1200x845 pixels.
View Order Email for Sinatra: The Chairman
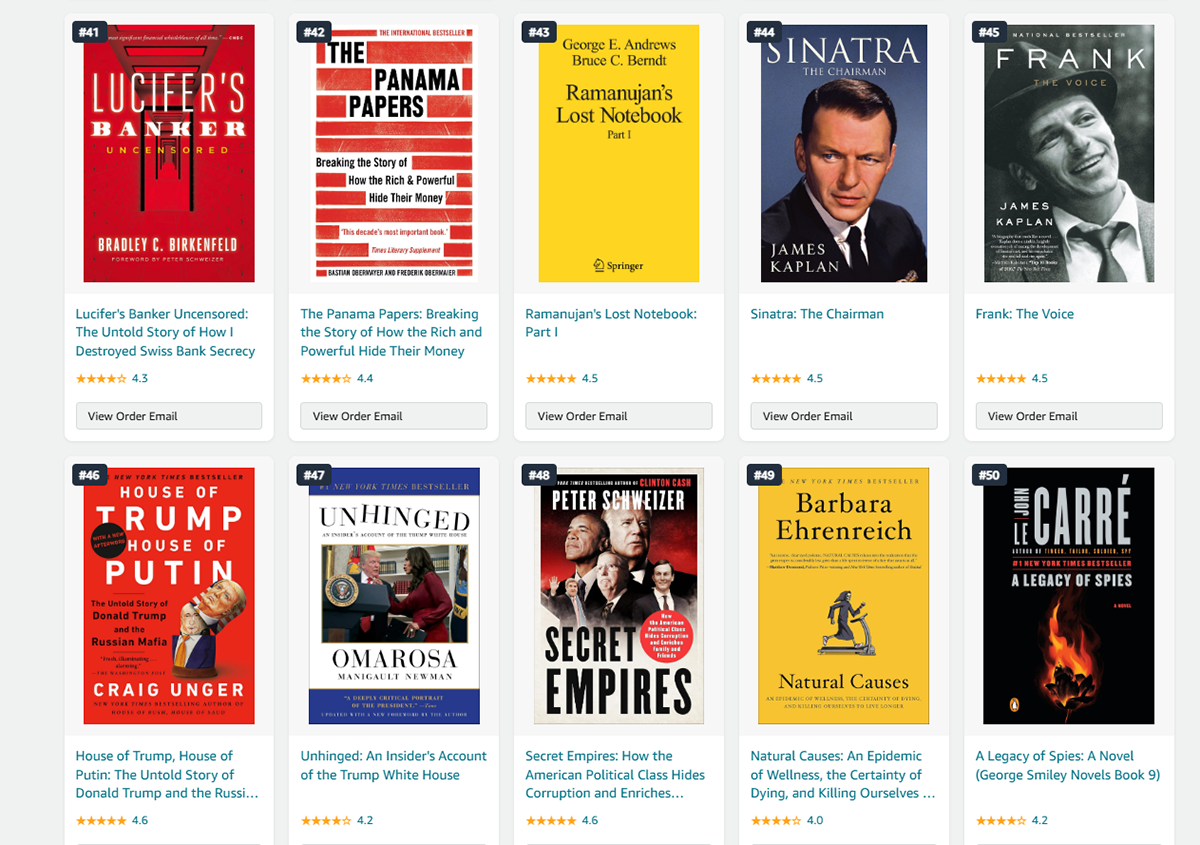point(844,416)
